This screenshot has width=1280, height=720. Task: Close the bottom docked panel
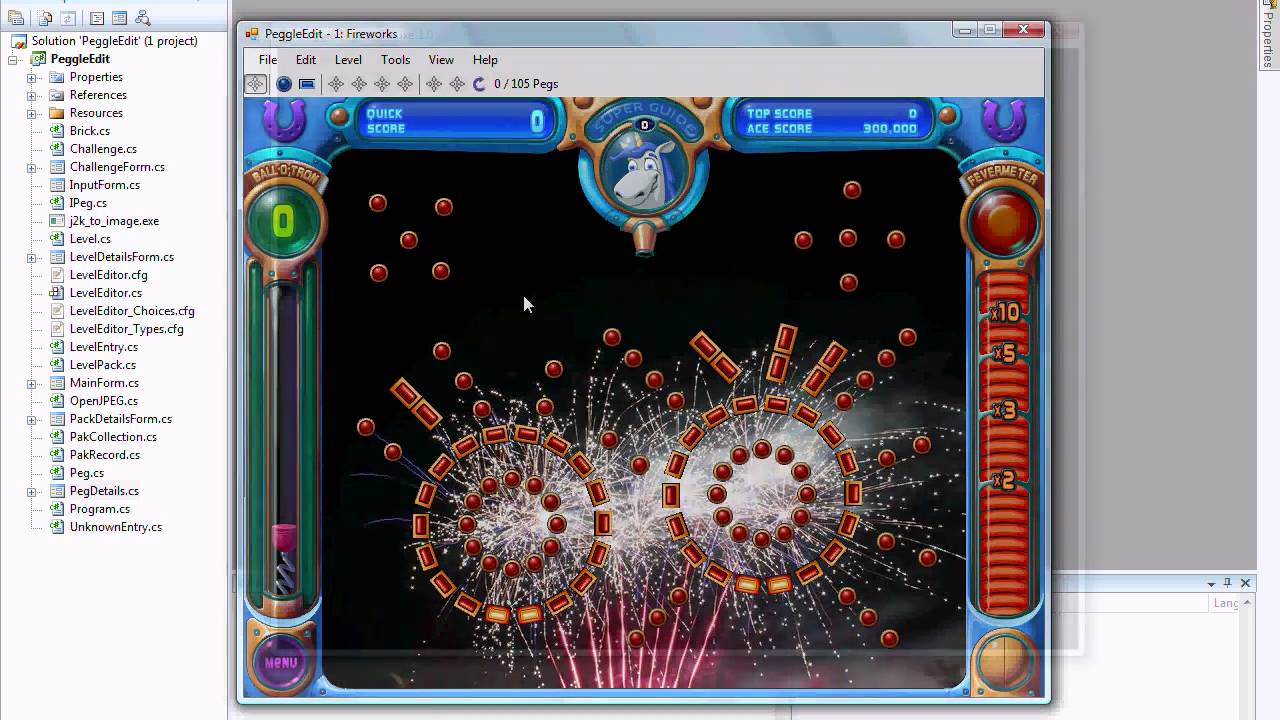(x=1245, y=583)
